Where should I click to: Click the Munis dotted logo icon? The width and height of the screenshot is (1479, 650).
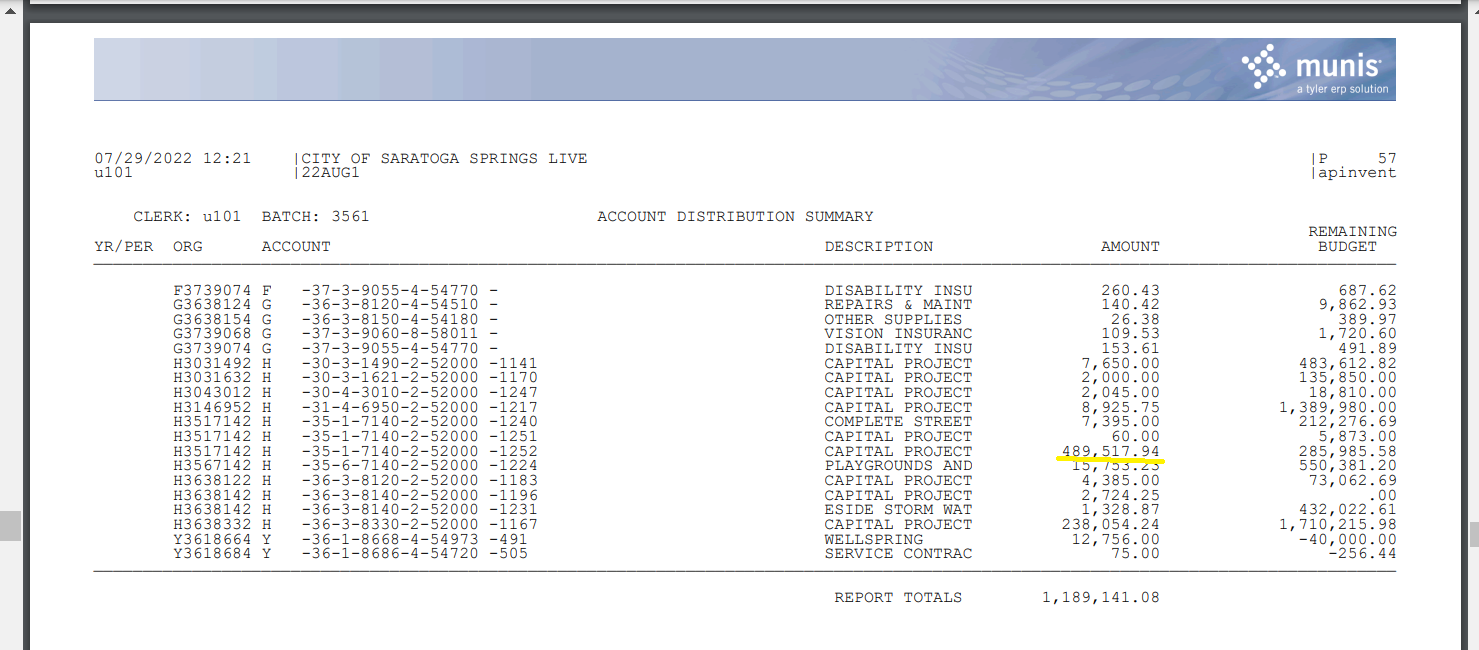click(1264, 66)
